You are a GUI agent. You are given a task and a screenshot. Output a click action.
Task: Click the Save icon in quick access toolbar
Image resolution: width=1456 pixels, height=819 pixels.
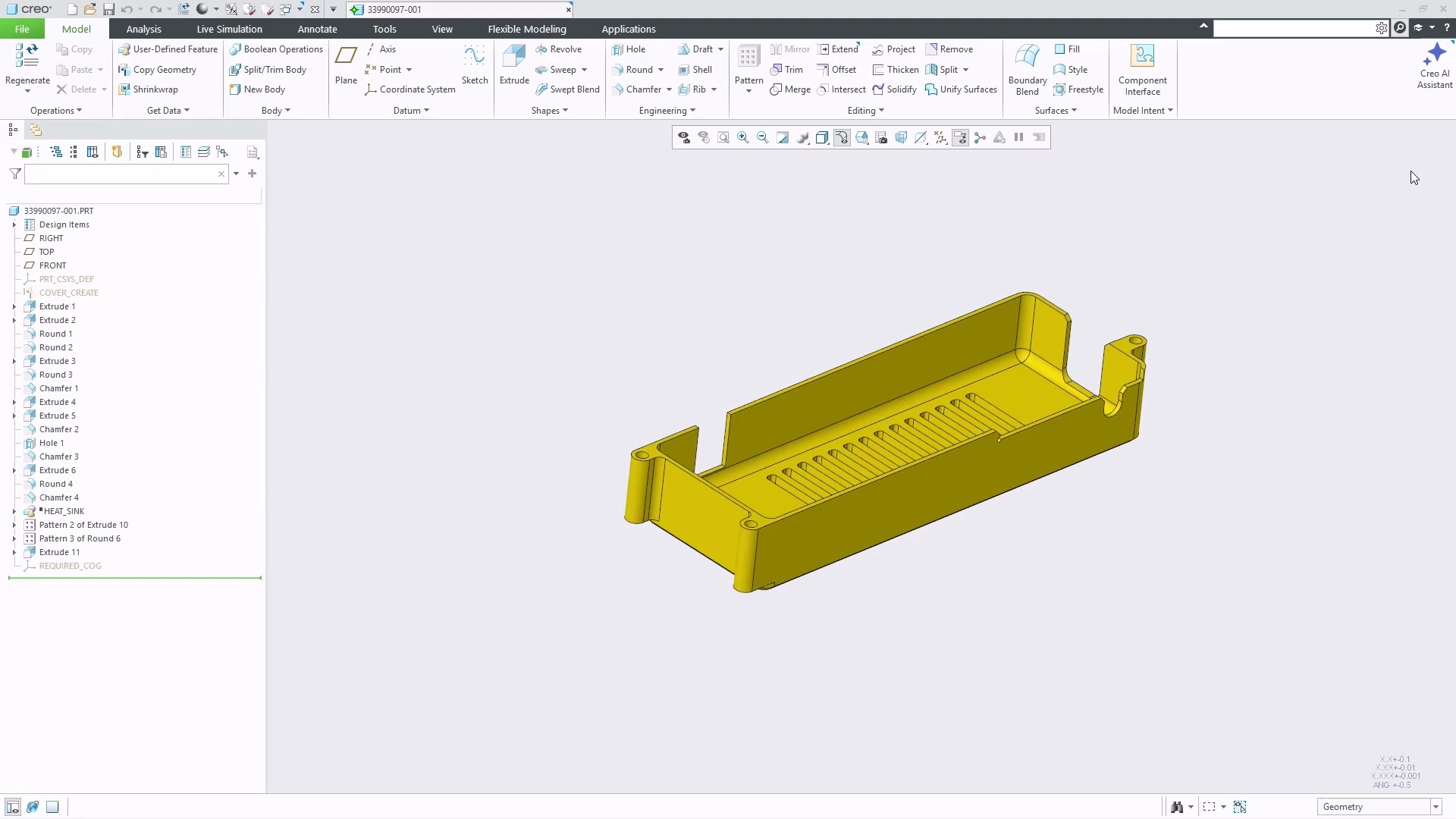click(108, 9)
